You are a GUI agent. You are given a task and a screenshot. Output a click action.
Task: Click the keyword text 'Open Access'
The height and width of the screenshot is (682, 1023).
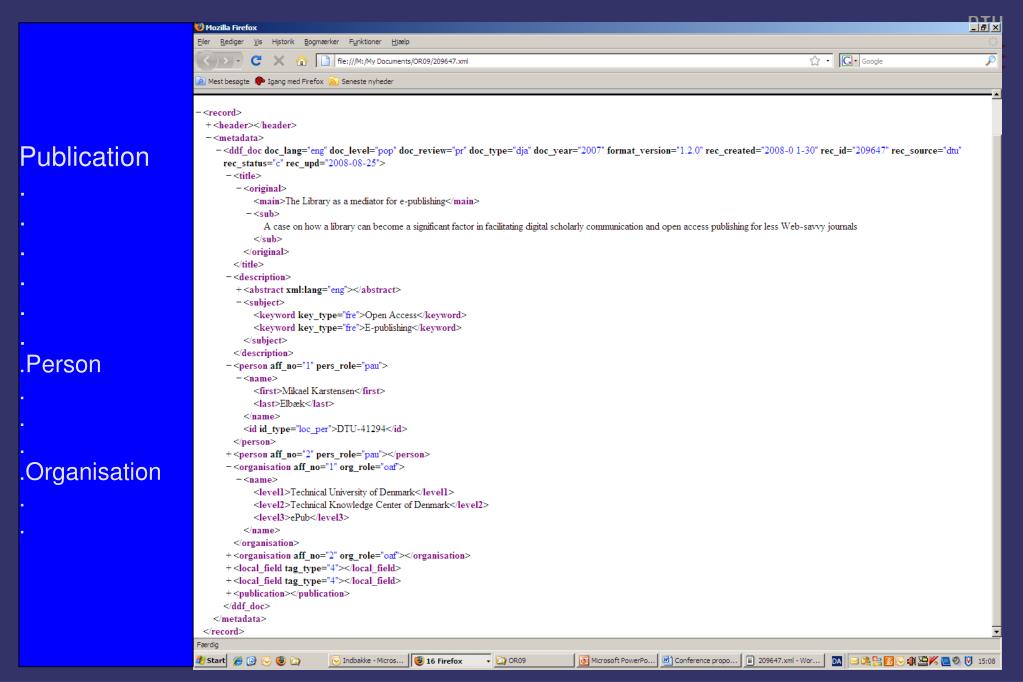(x=391, y=315)
